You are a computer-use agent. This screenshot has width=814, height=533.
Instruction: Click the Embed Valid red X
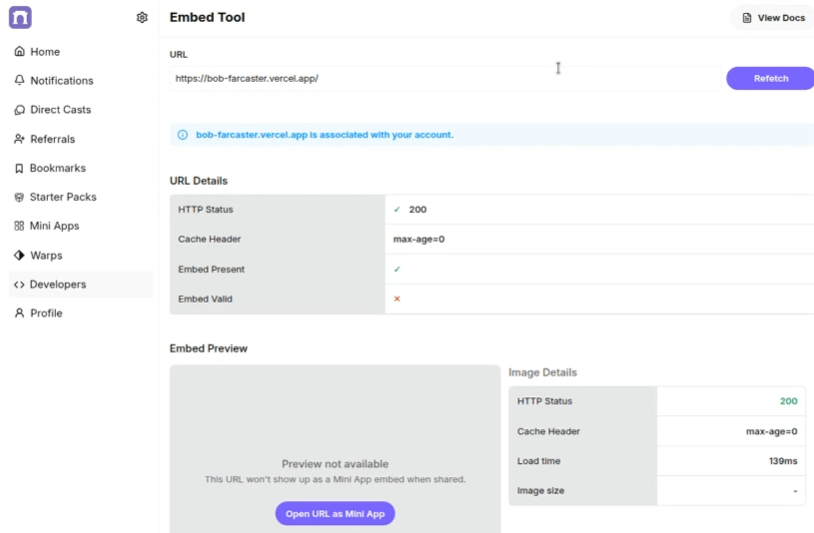[397, 299]
